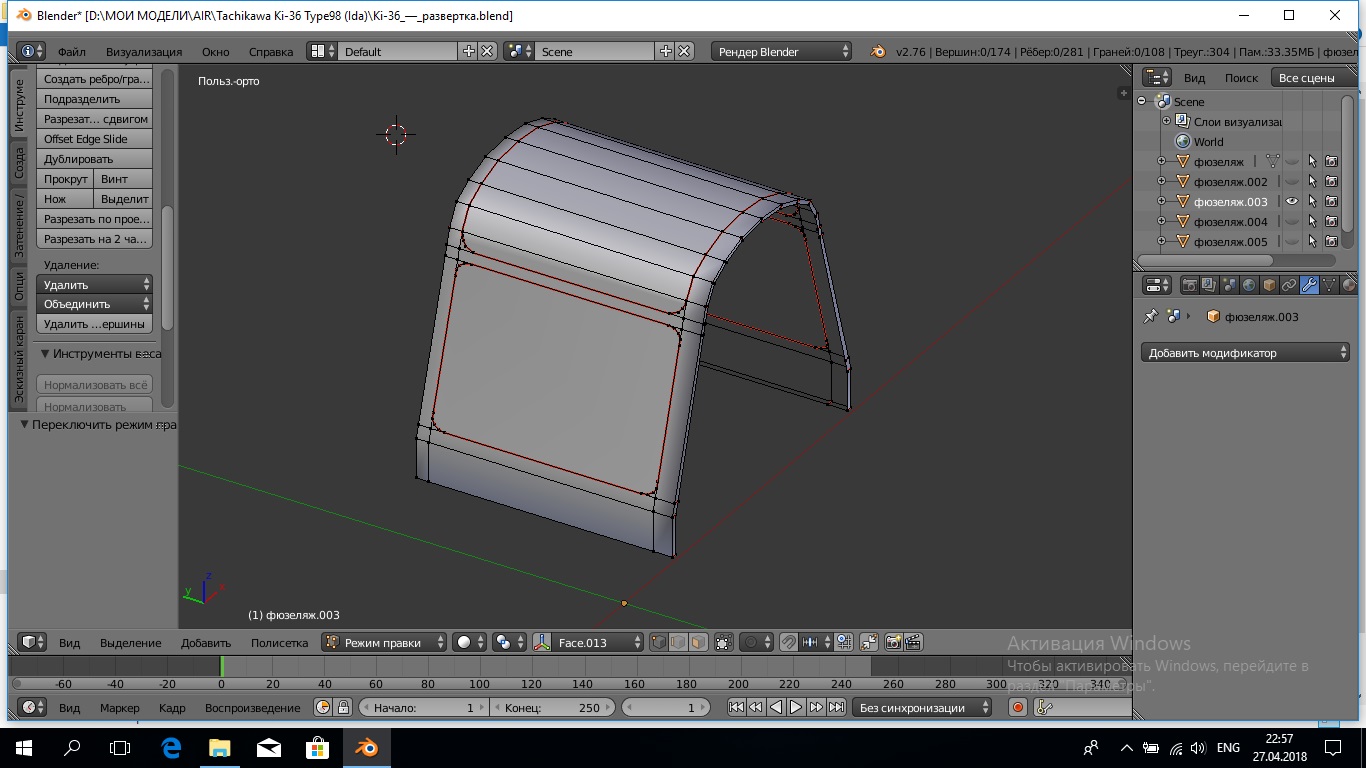Image resolution: width=1366 pixels, height=768 pixels.
Task: Open the Добавить модификатор dropdown
Action: click(1245, 353)
